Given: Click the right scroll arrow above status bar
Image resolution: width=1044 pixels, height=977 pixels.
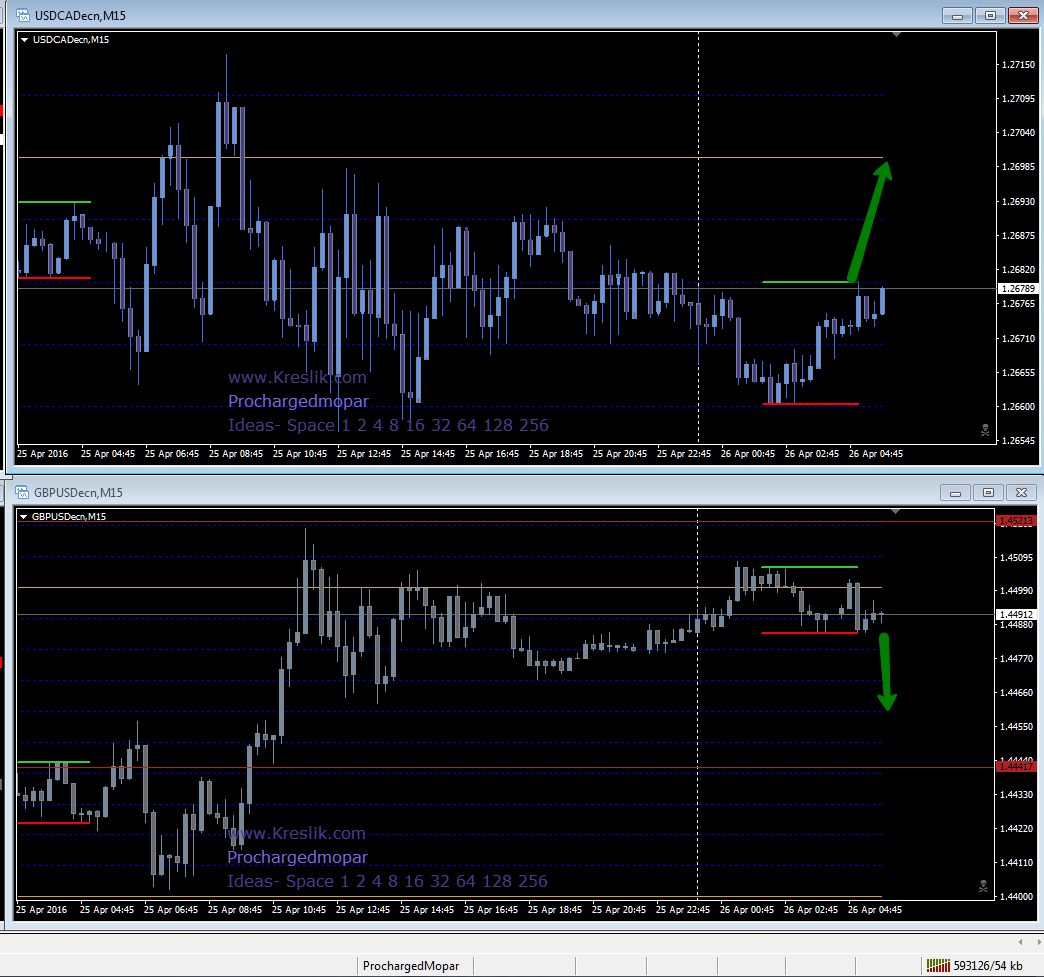Looking at the screenshot, I should click(x=1038, y=942).
